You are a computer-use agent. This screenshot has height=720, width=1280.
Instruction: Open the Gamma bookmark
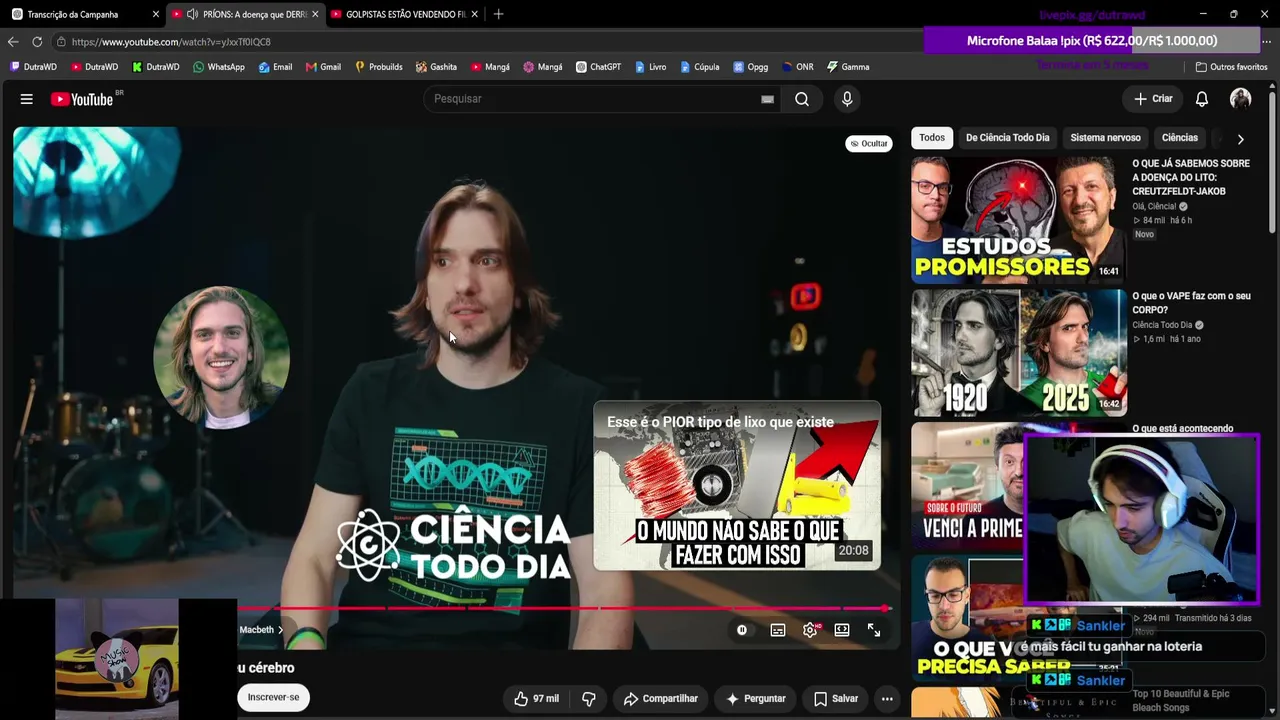tap(847, 67)
